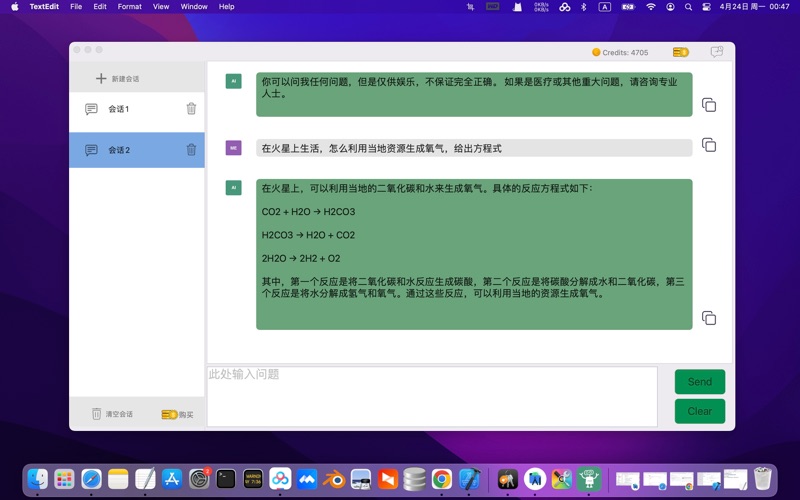800x500 pixels.
Task: Copy the AI chemical equations answer
Action: tap(708, 318)
